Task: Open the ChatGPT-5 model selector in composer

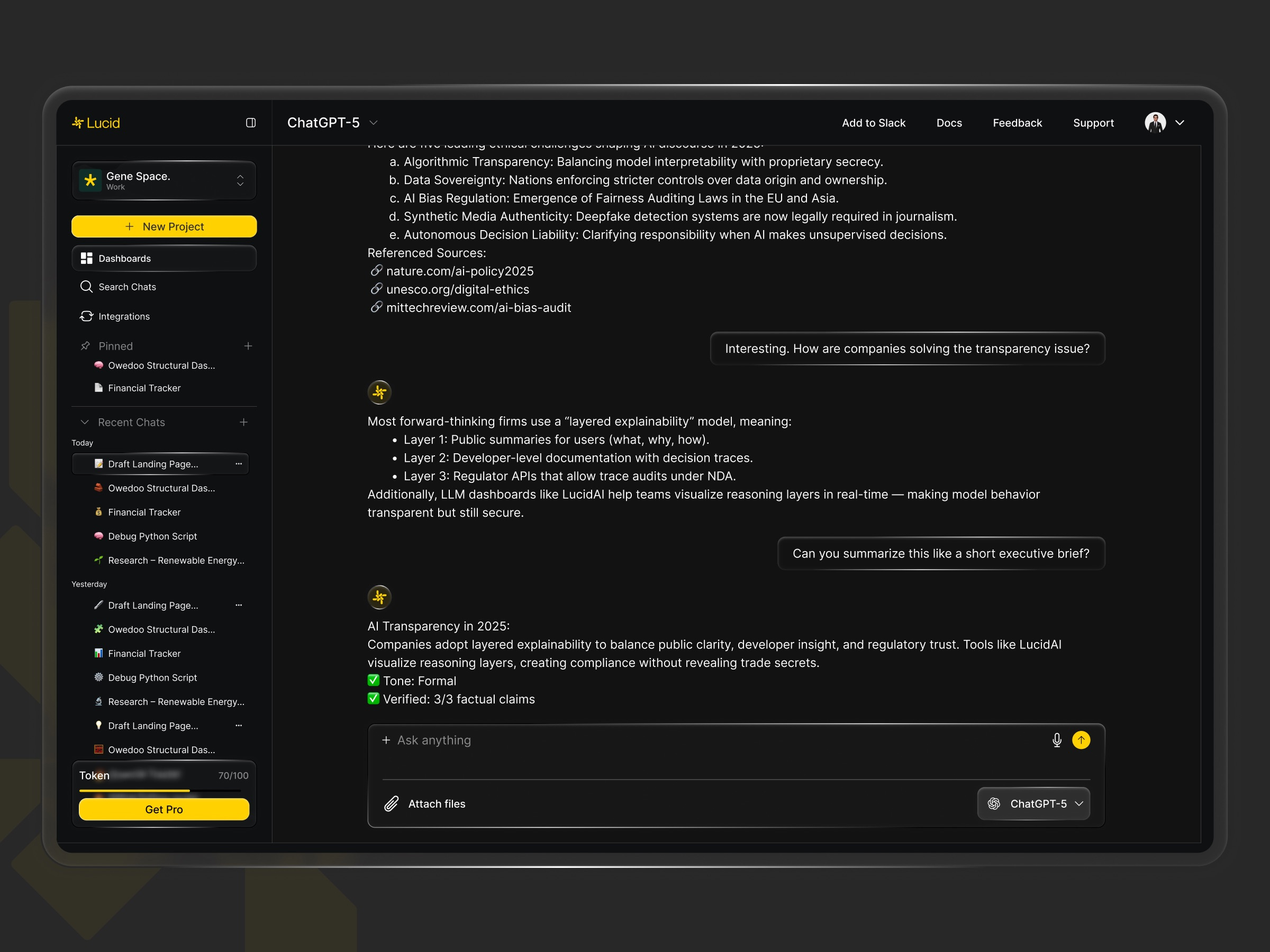Action: 1033,804
